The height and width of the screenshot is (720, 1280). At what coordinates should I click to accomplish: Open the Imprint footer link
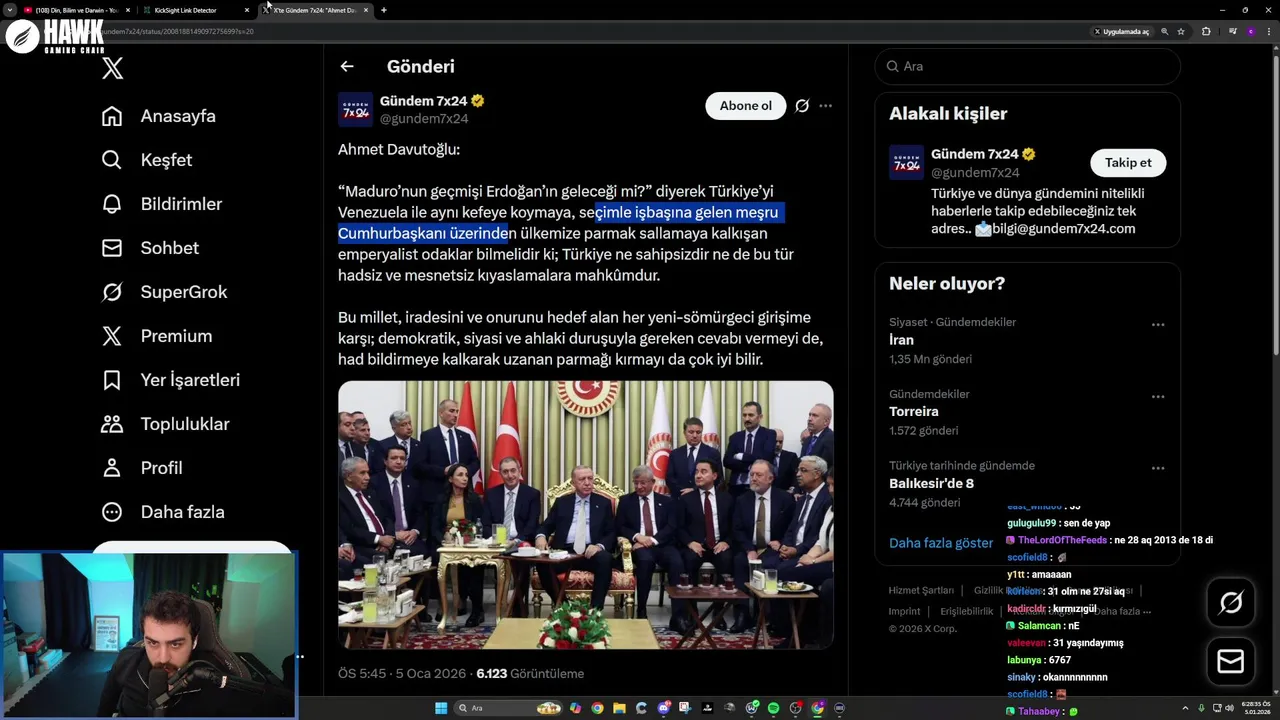click(905, 611)
